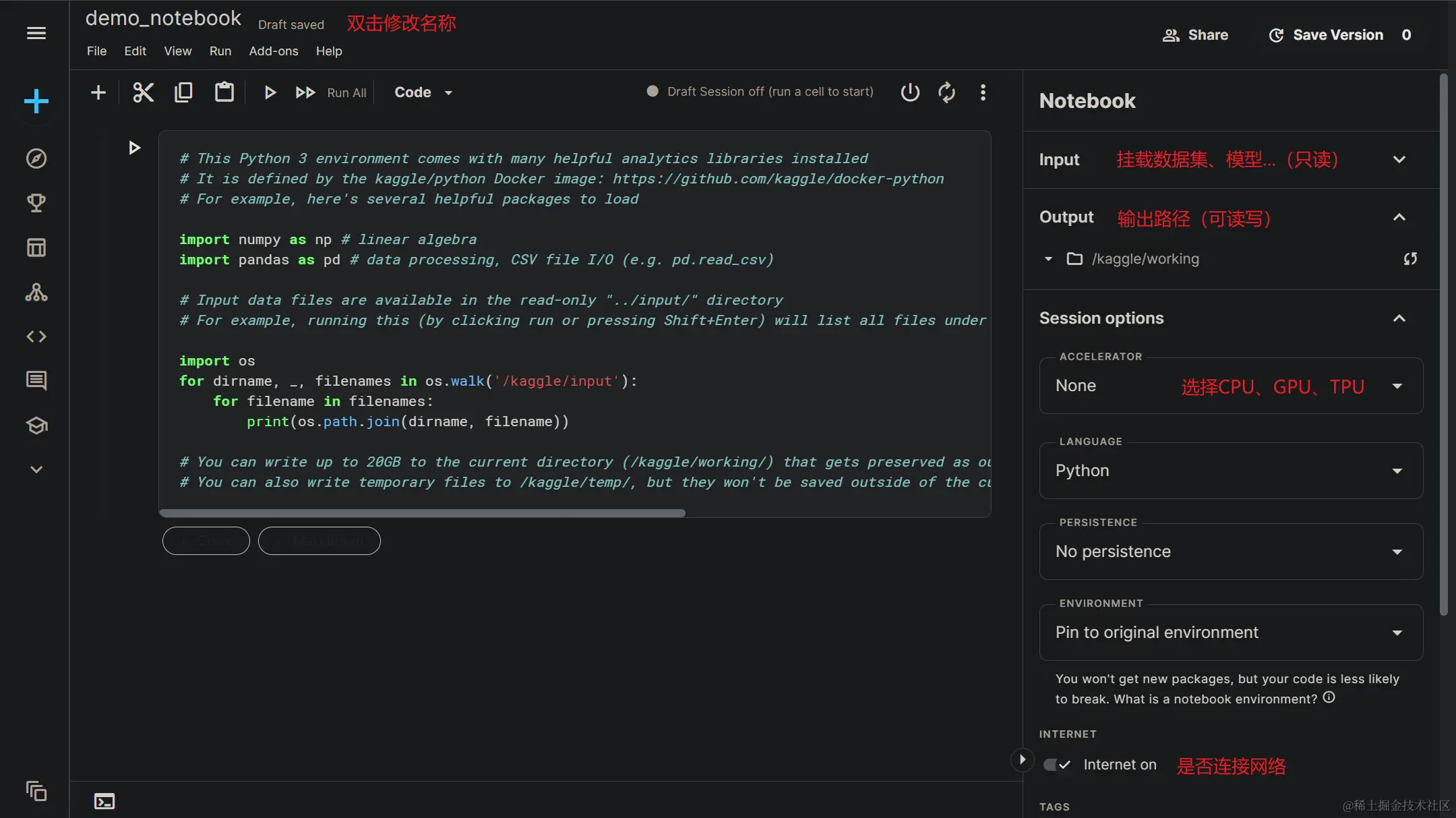Expand the Input section chevron
The width and height of the screenshot is (1456, 818).
[1399, 160]
